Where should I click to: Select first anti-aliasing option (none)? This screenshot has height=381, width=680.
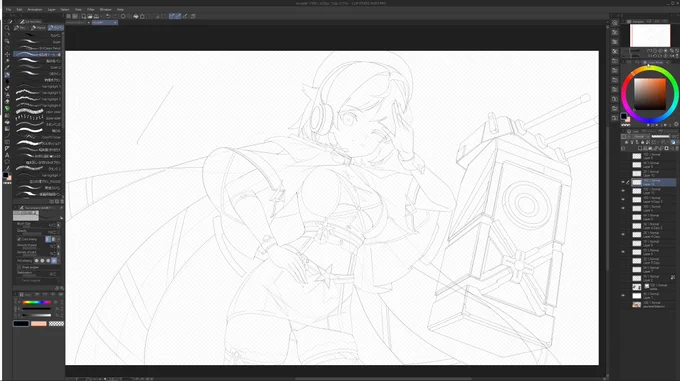tap(36, 260)
